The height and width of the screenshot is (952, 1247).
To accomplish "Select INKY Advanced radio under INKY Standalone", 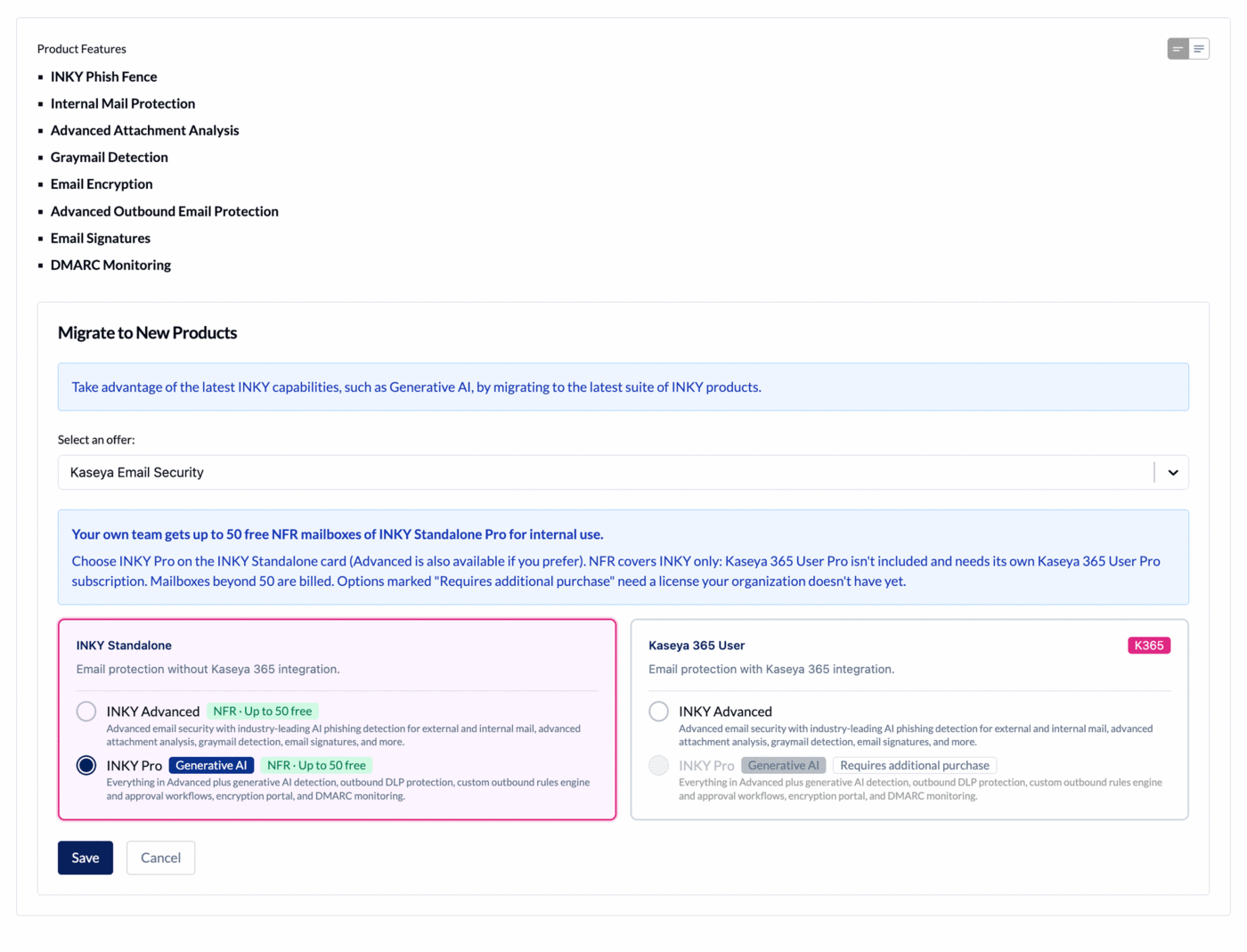I will 86,712.
